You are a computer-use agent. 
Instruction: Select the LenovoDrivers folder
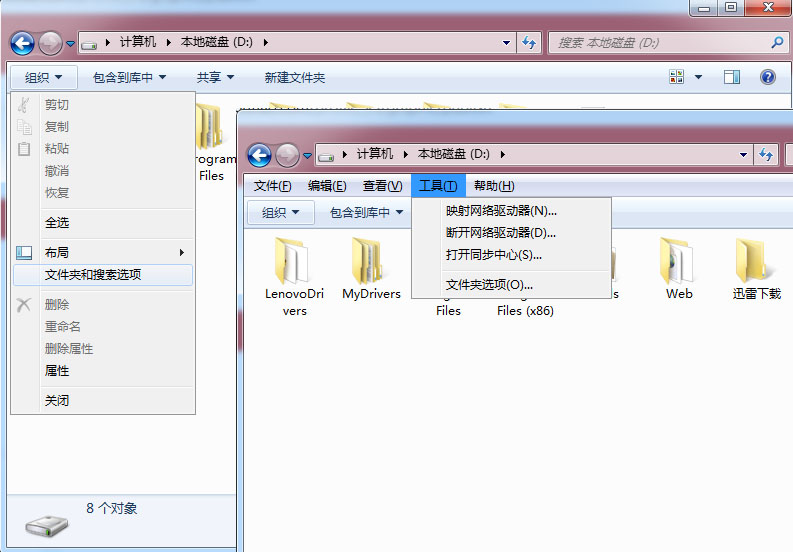point(294,277)
